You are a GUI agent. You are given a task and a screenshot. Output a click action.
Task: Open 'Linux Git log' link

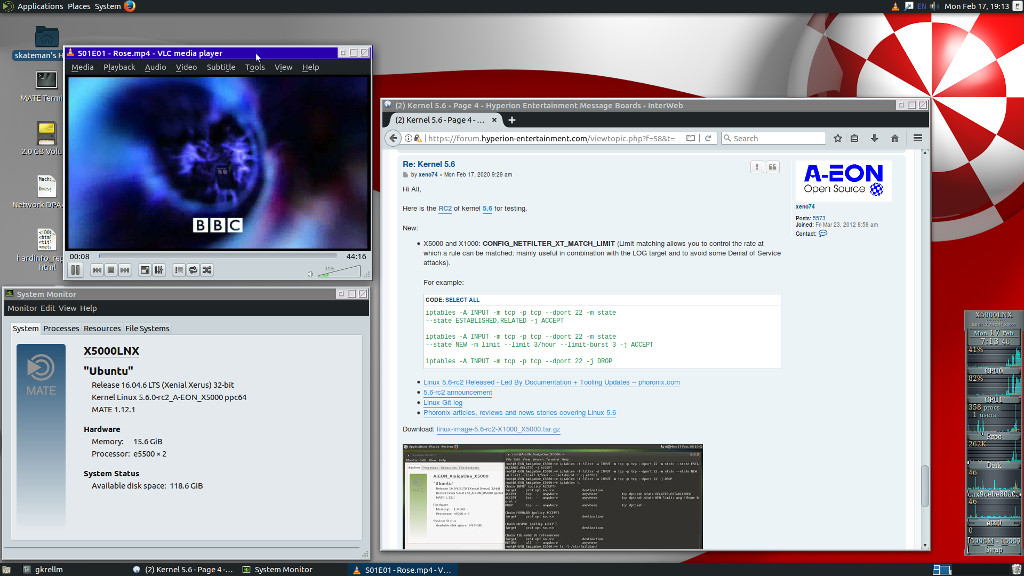coord(443,403)
